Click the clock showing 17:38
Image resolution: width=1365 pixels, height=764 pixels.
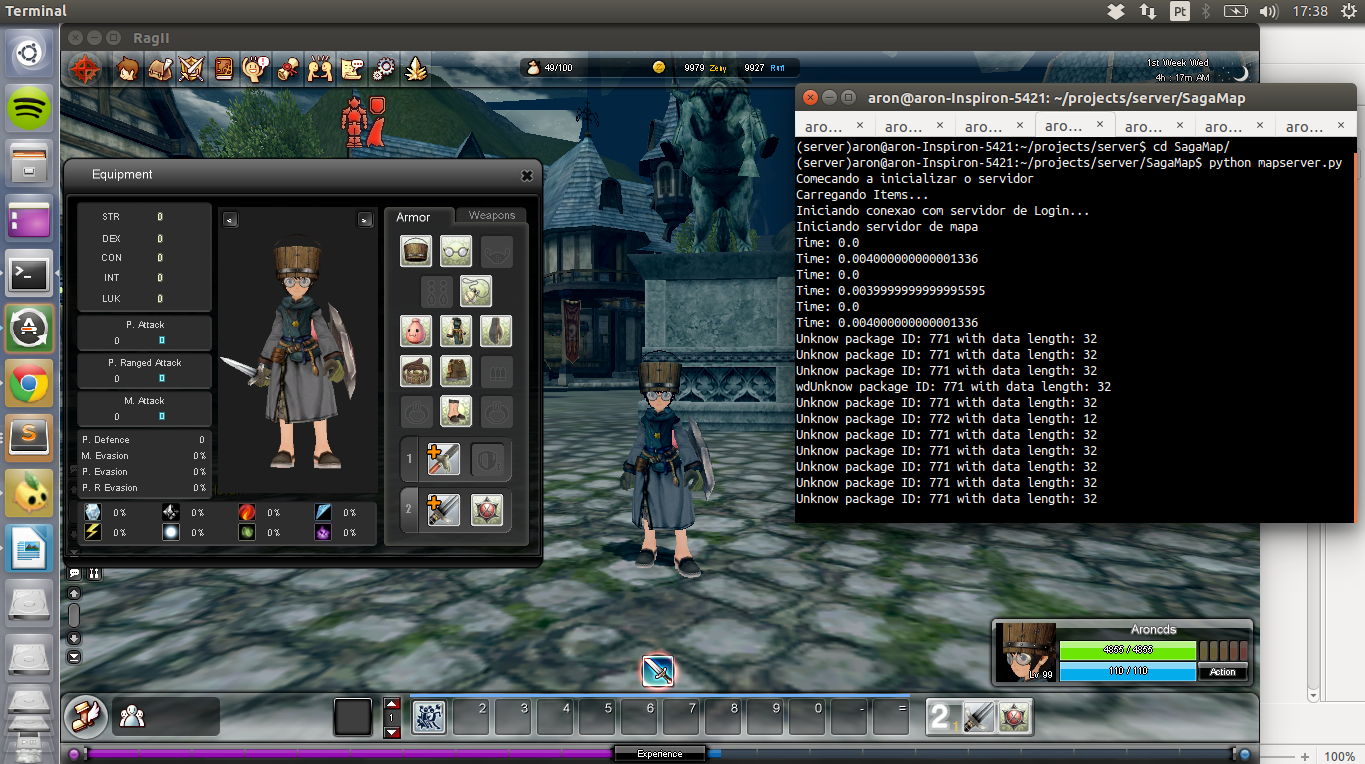pyautogui.click(x=1310, y=11)
